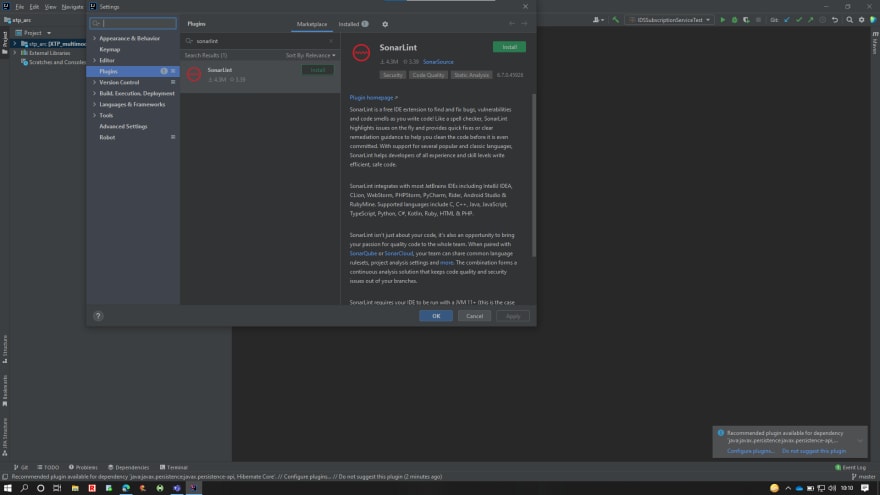Open the TODO tool window
Viewport: 880px width, 495px height.
tap(48, 467)
